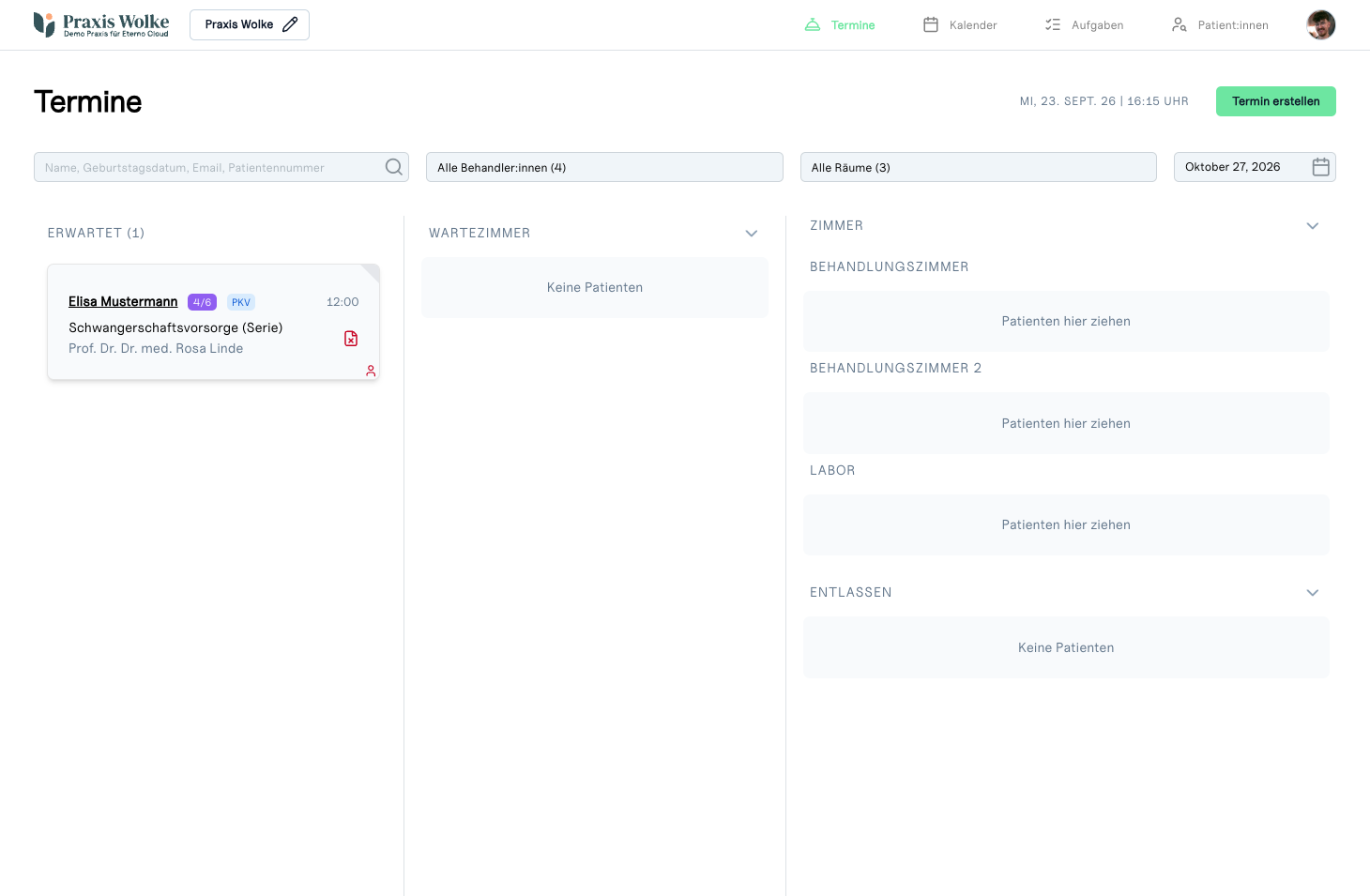Viewport: 1370px width, 896px height.
Task: Click the Praxis Wolke logo
Action: click(x=101, y=24)
